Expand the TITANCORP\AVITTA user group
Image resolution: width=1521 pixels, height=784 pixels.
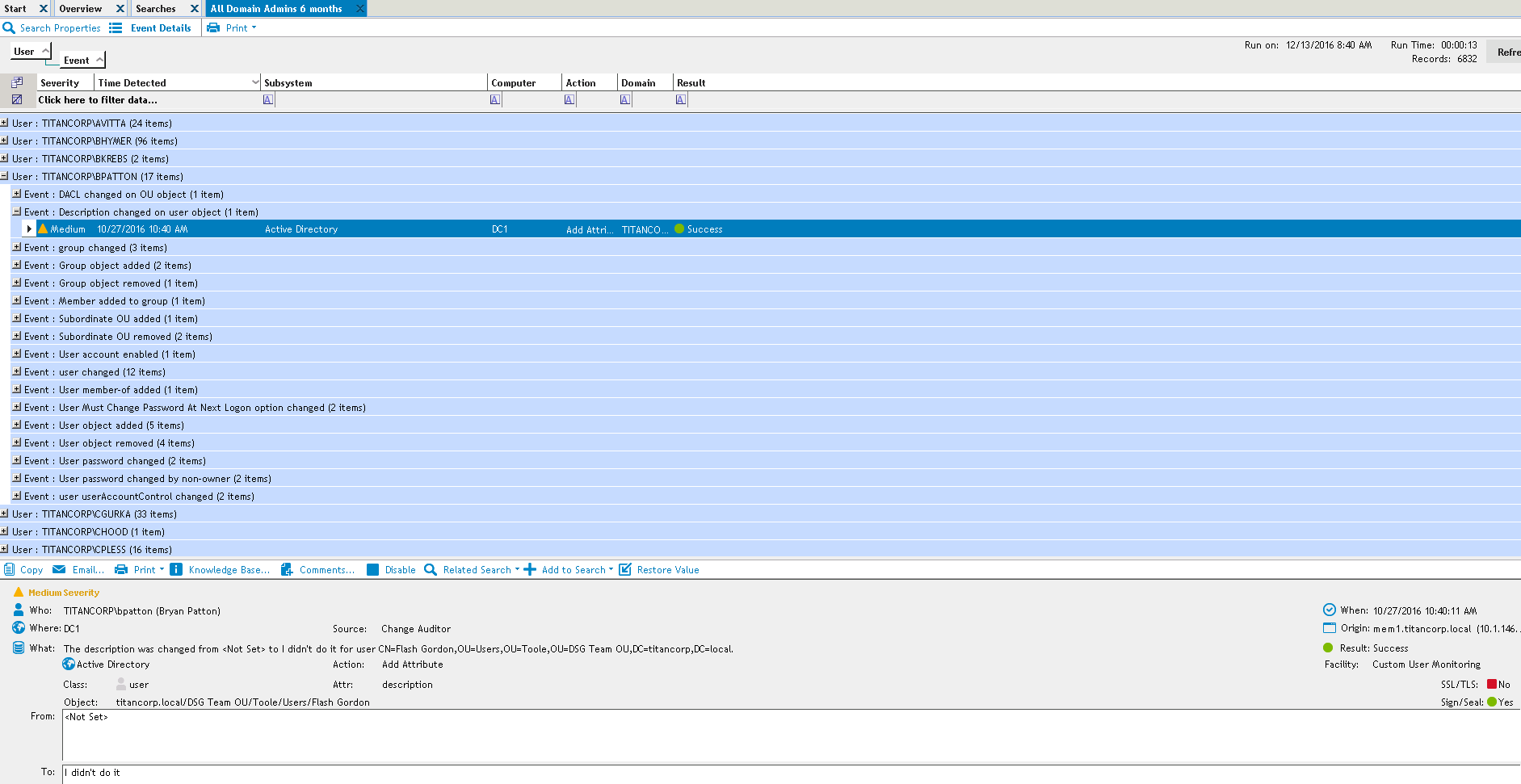click(5, 124)
